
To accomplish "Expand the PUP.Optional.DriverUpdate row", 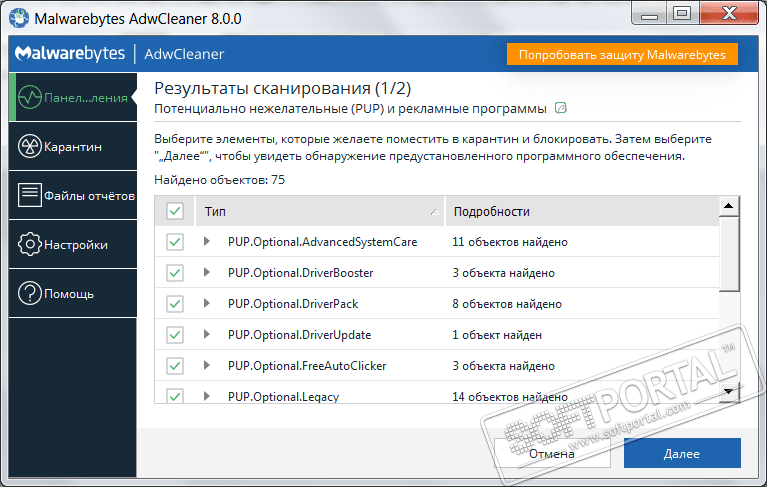I will pyautogui.click(x=207, y=334).
